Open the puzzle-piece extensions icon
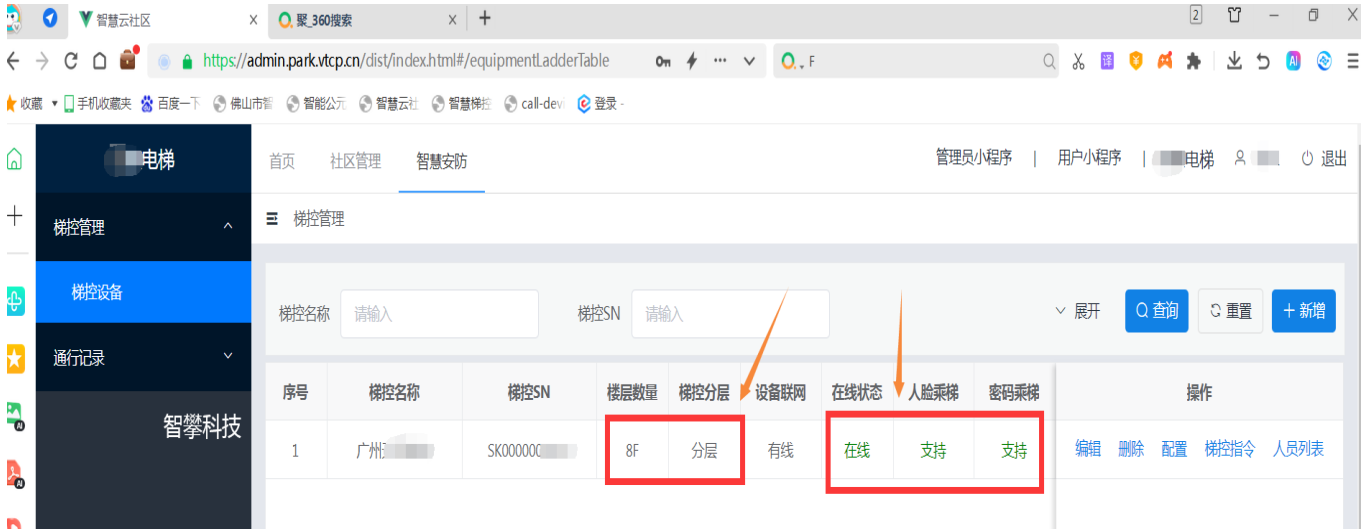This screenshot has width=1368, height=531. 1193,61
